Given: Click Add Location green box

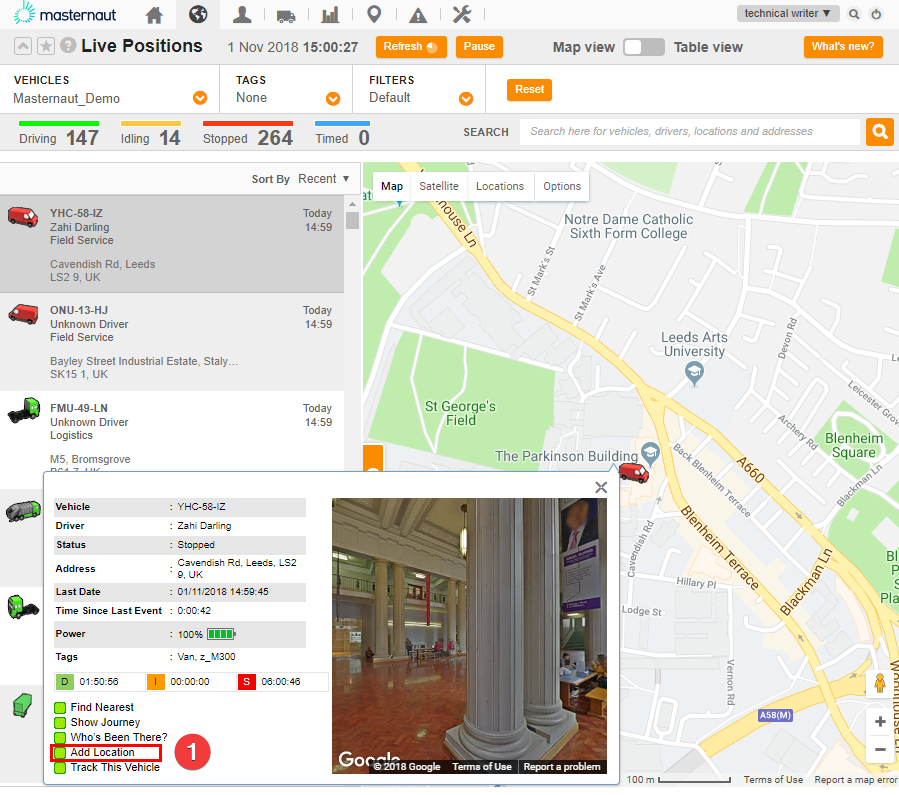Looking at the screenshot, I should coord(60,753).
